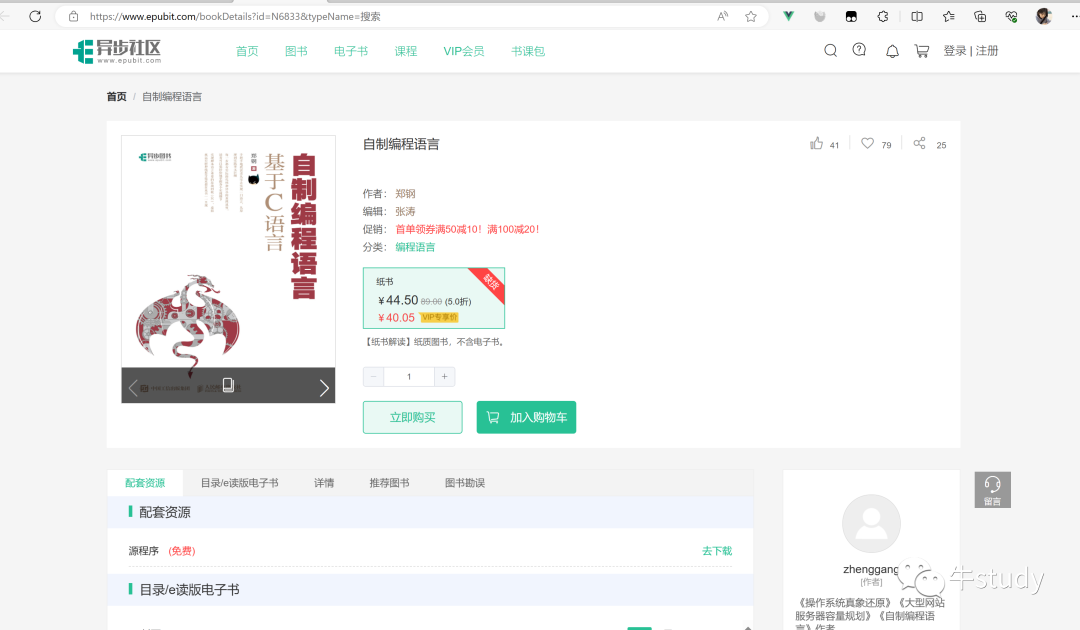Viewport: 1080px width, 630px height.
Task: Click the 自制编程语言 book title
Action: [401, 144]
